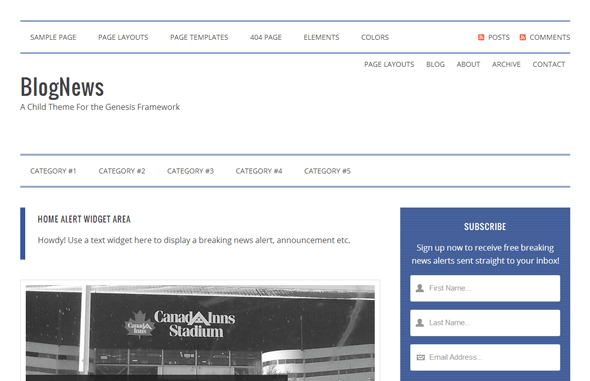590x381 pixels.
Task: Go to Page Templates menu item
Action: pyautogui.click(x=199, y=37)
